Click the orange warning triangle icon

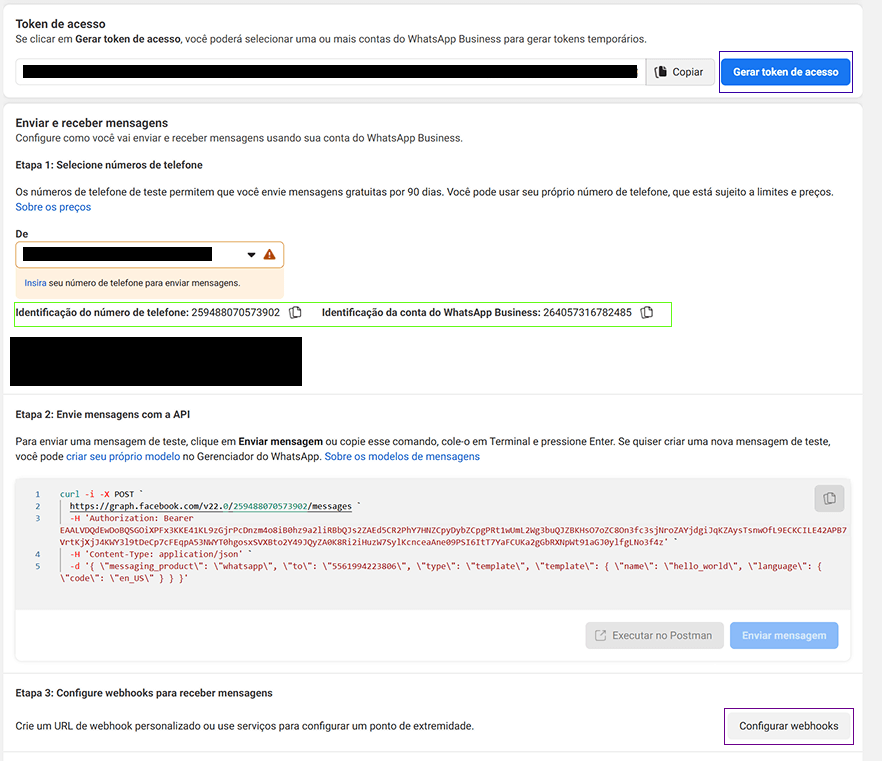click(269, 255)
